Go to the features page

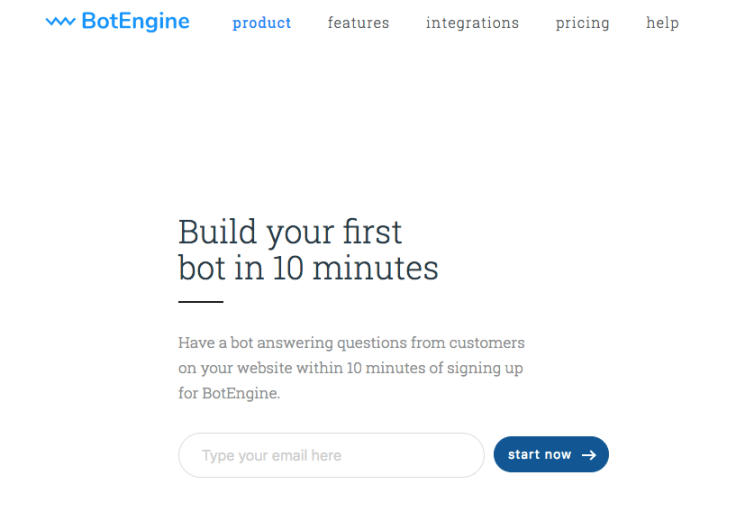pyautogui.click(x=358, y=23)
